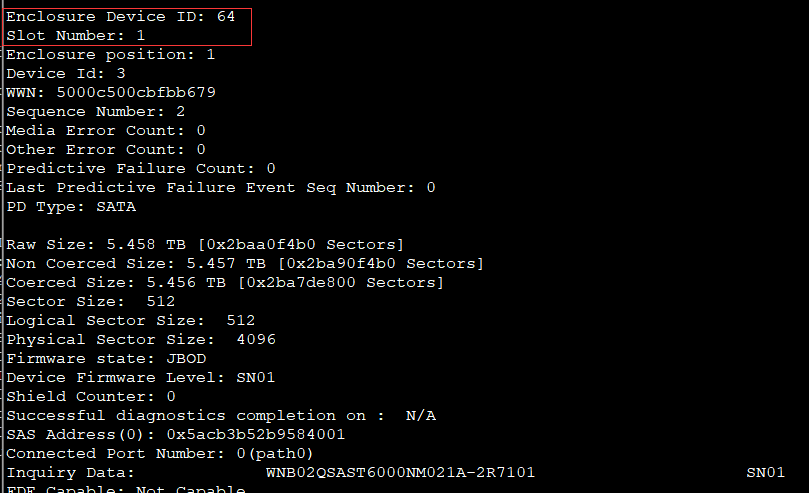Click the Firmware state: JBOD text

[106, 358]
